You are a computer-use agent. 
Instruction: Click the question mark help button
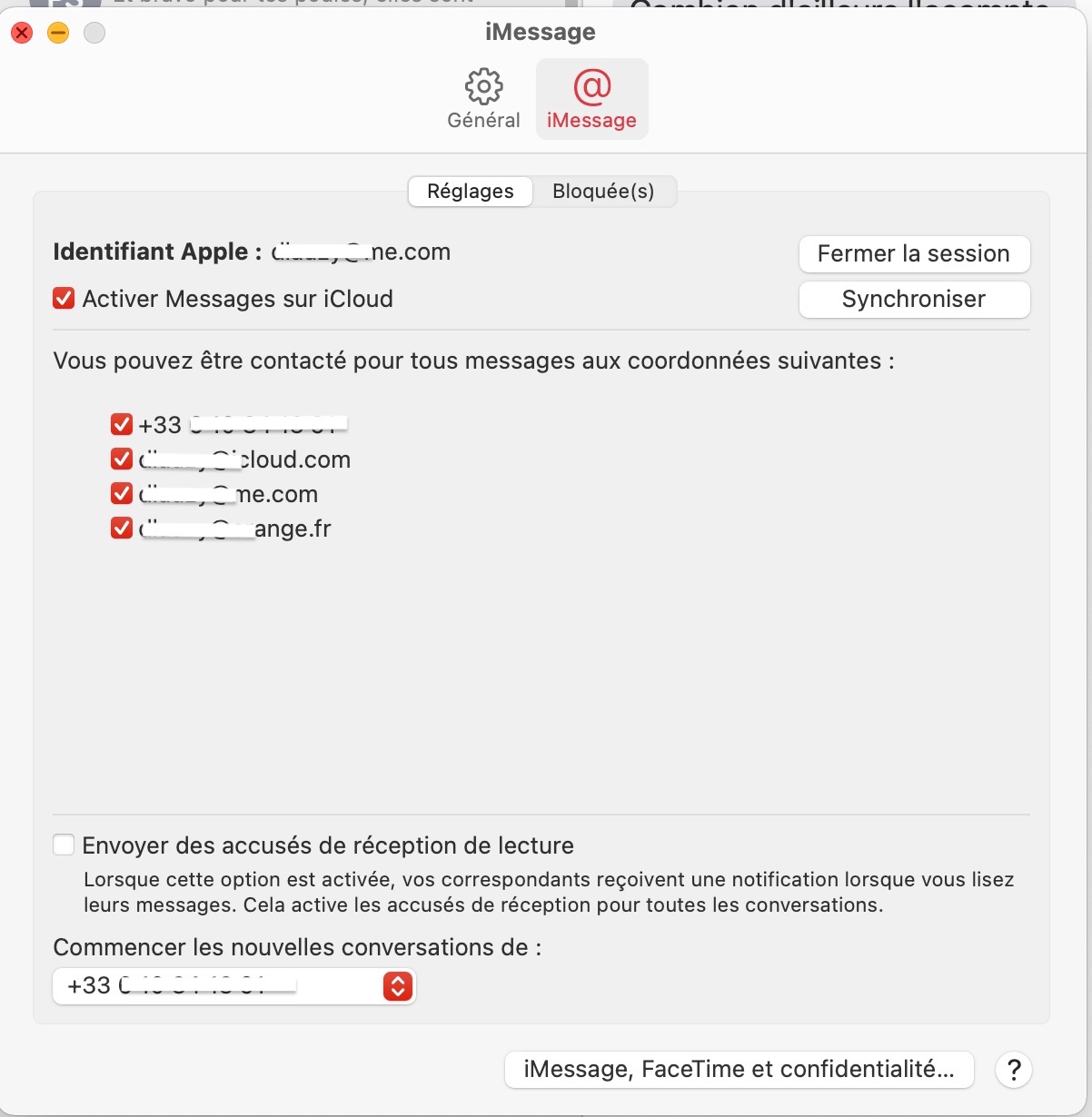click(1014, 1070)
